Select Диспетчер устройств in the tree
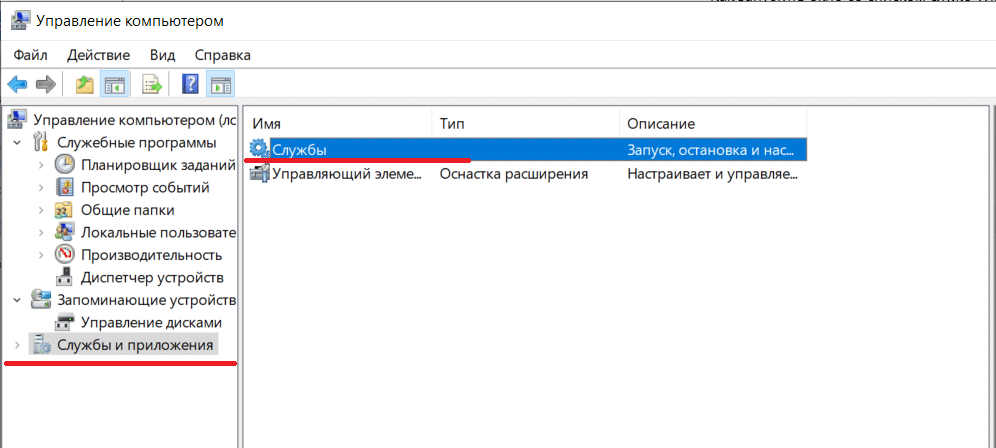996x448 pixels. (151, 277)
